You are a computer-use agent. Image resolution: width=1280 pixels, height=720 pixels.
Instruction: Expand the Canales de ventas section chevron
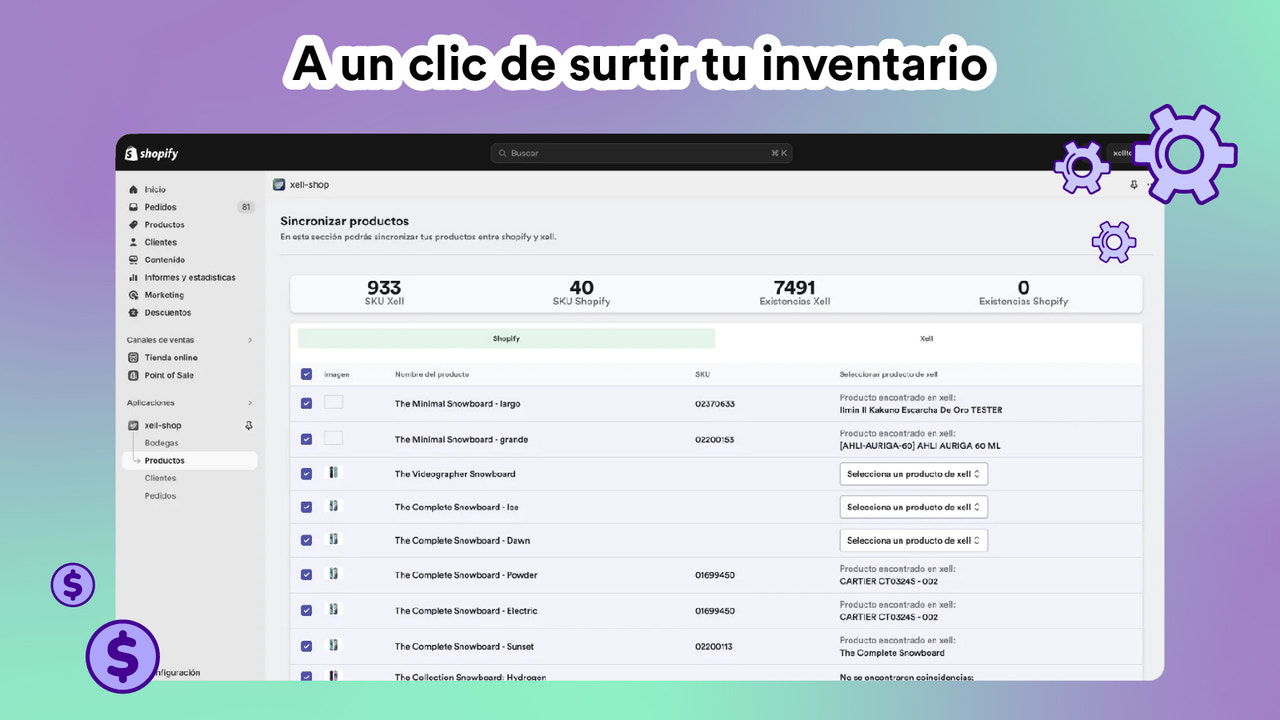coord(250,340)
